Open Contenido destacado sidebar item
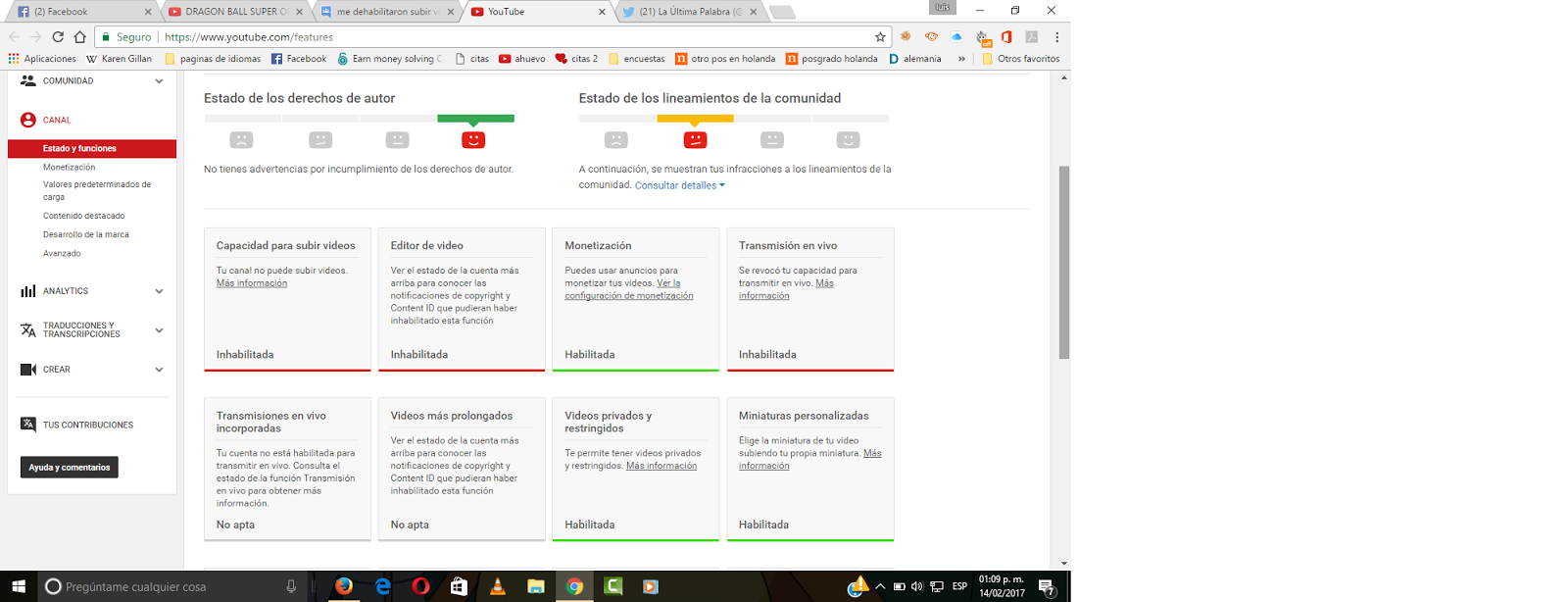 [83, 216]
